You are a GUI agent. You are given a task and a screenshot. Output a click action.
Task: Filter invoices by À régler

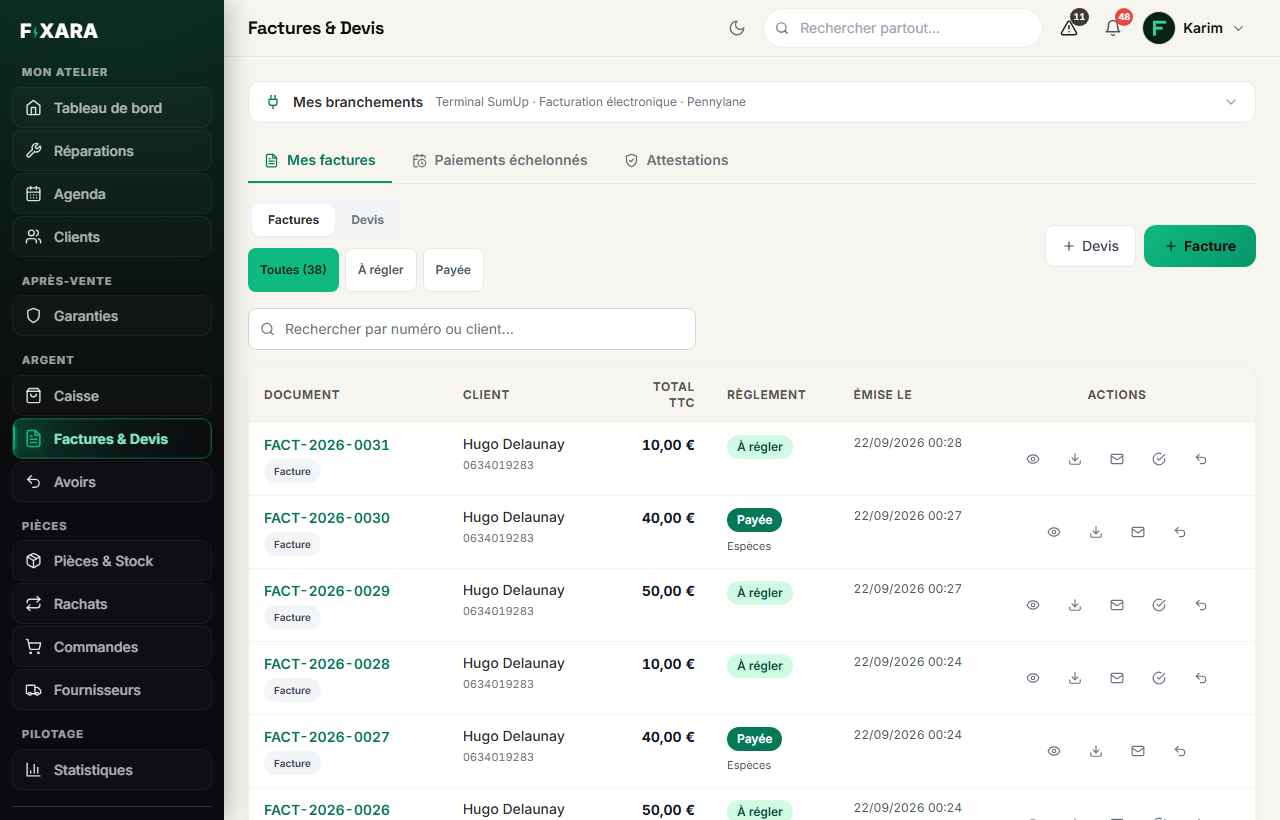click(x=381, y=270)
